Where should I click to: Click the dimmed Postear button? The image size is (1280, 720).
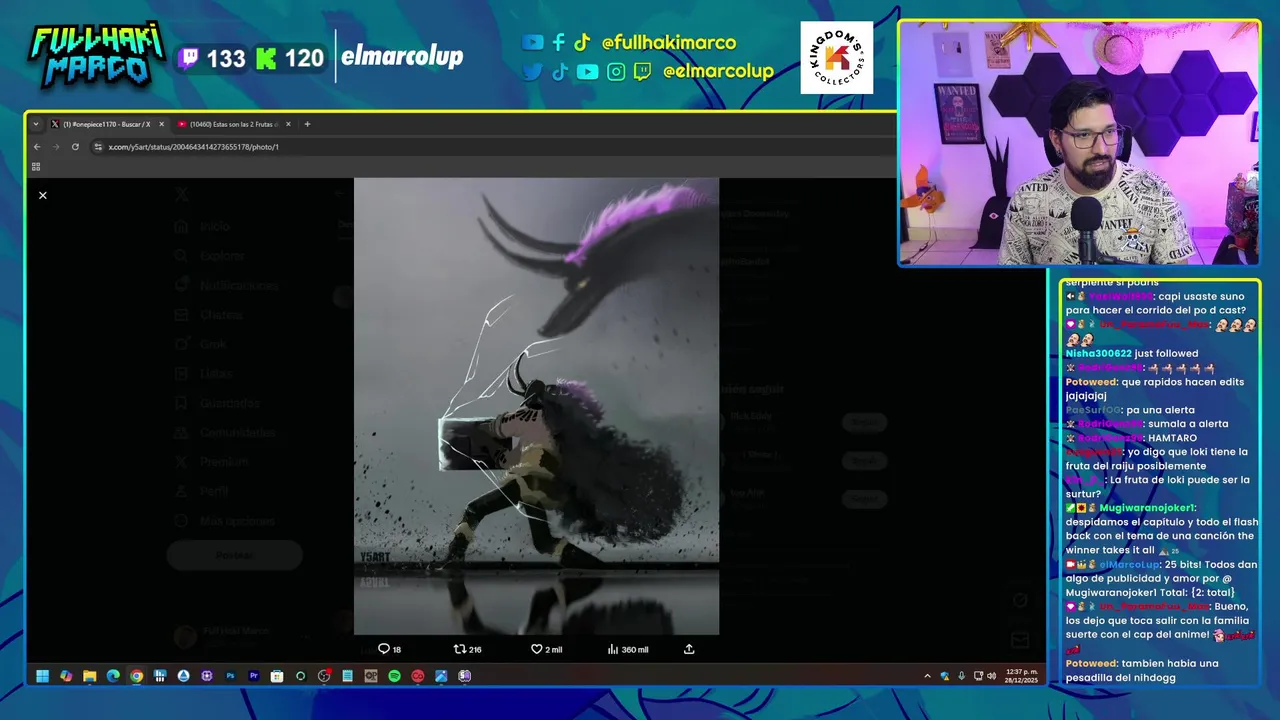(x=235, y=555)
